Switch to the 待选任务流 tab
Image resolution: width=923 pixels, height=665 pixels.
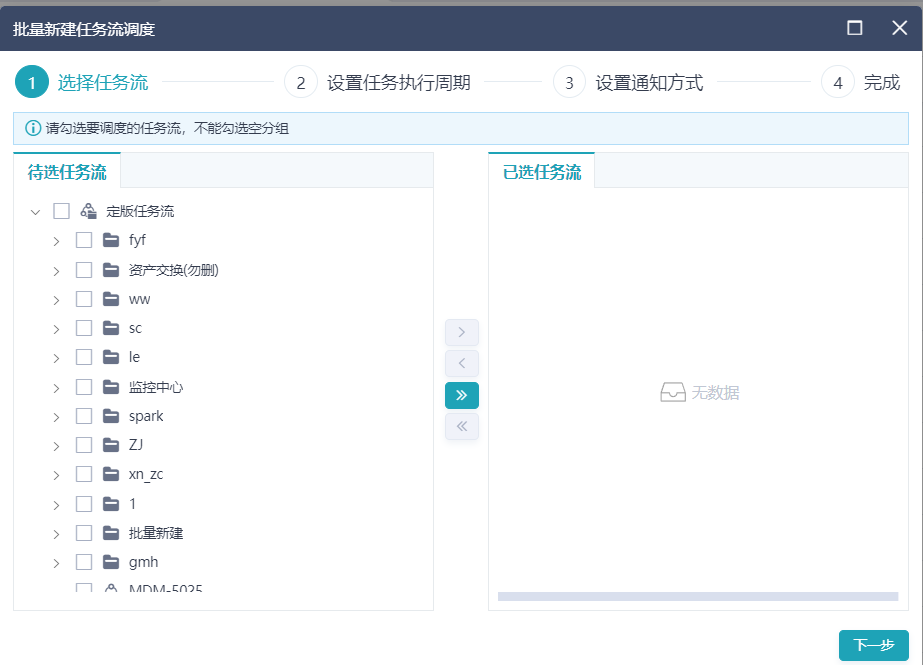pos(67,171)
